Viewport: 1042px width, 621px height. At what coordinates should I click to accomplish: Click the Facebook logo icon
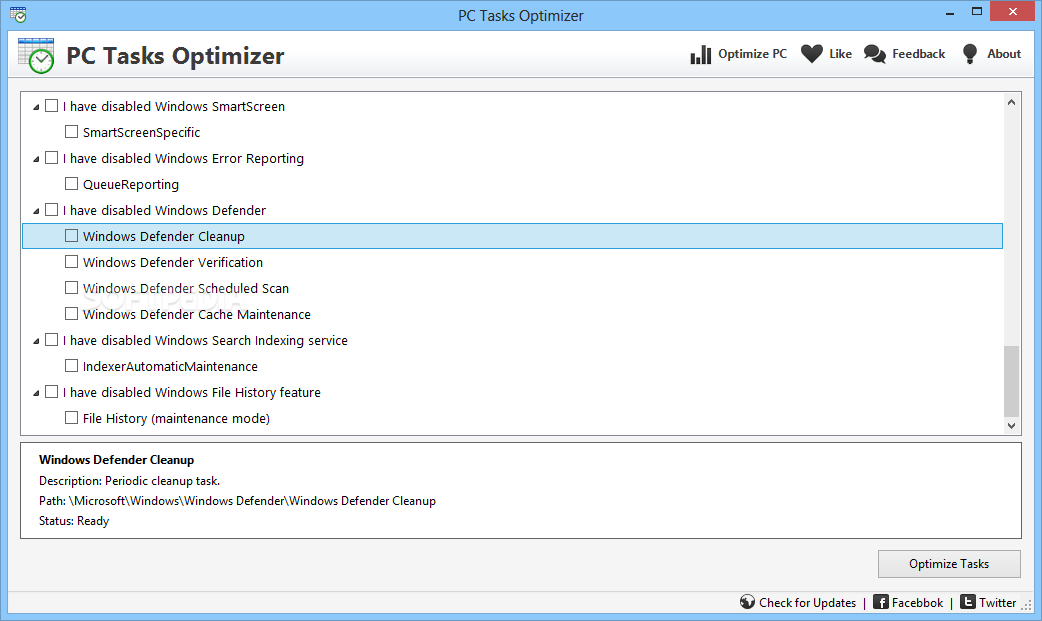tap(881, 602)
